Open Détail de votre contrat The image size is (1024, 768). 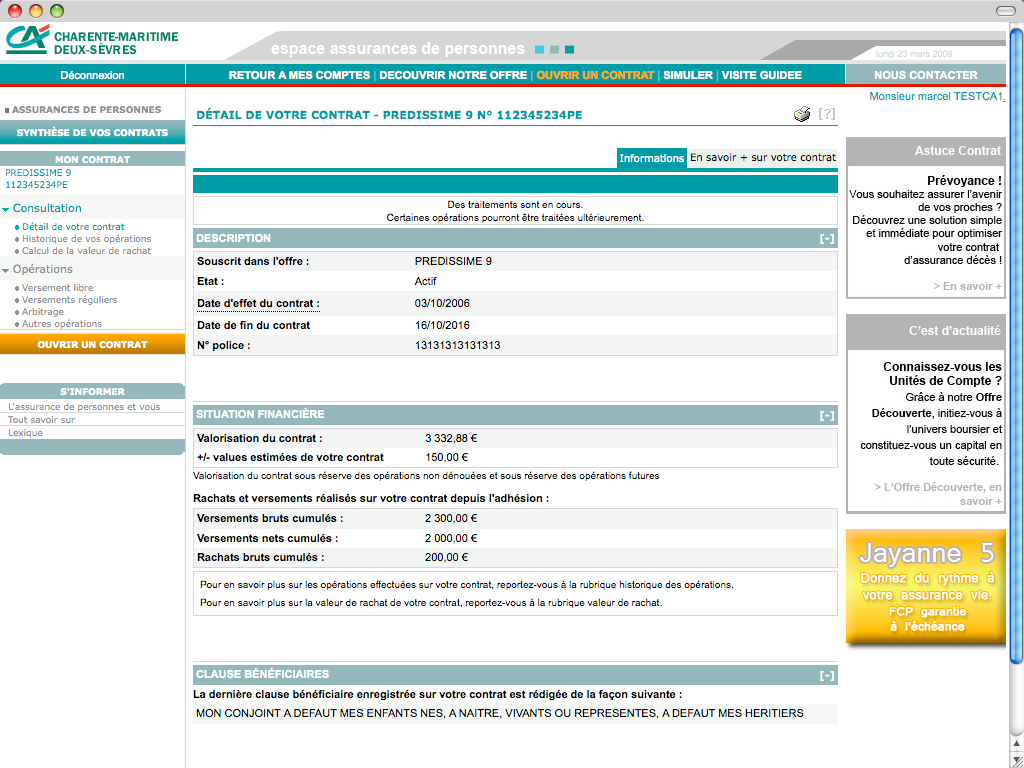coord(73,227)
